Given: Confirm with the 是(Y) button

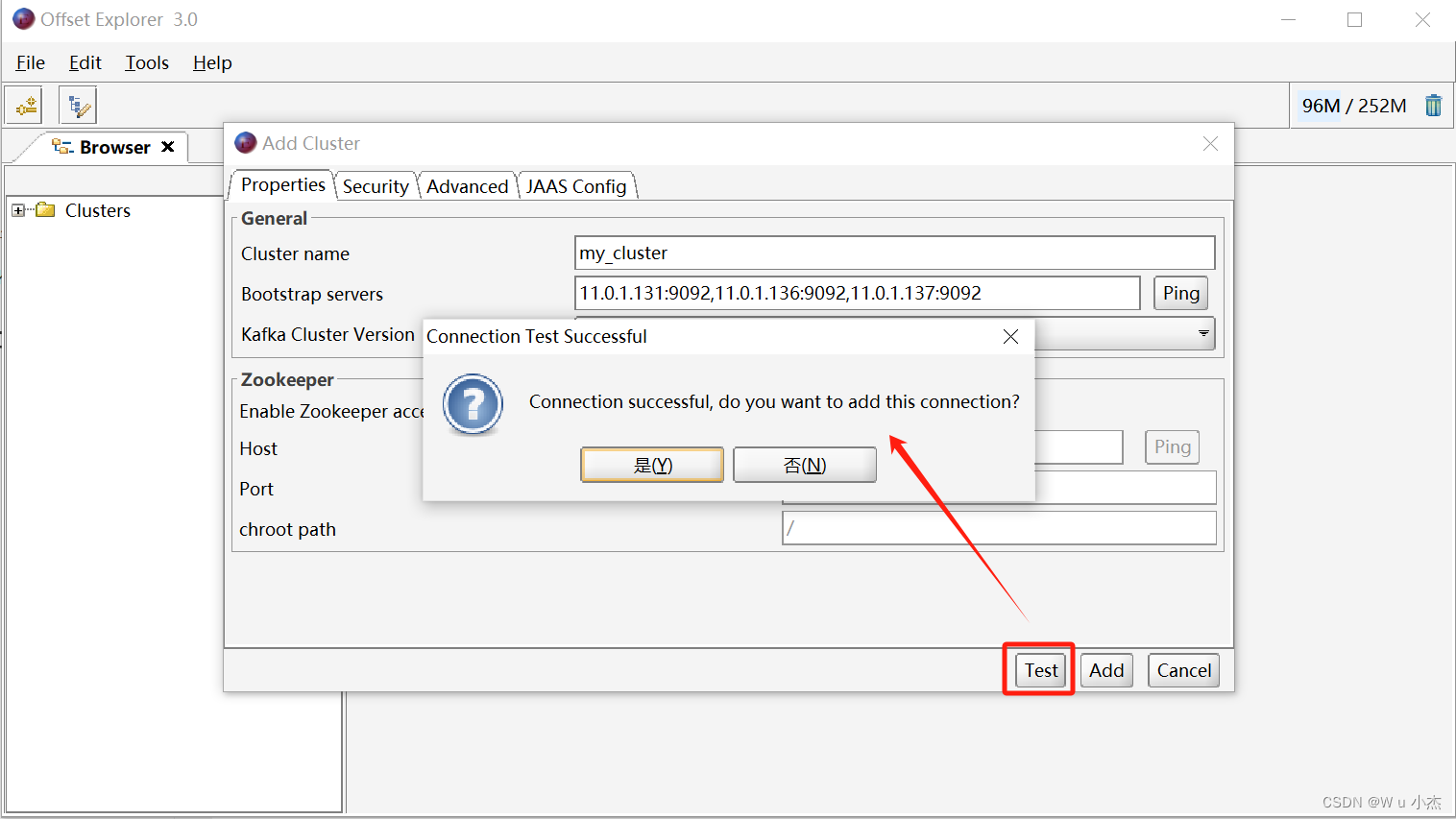Looking at the screenshot, I should pos(652,465).
